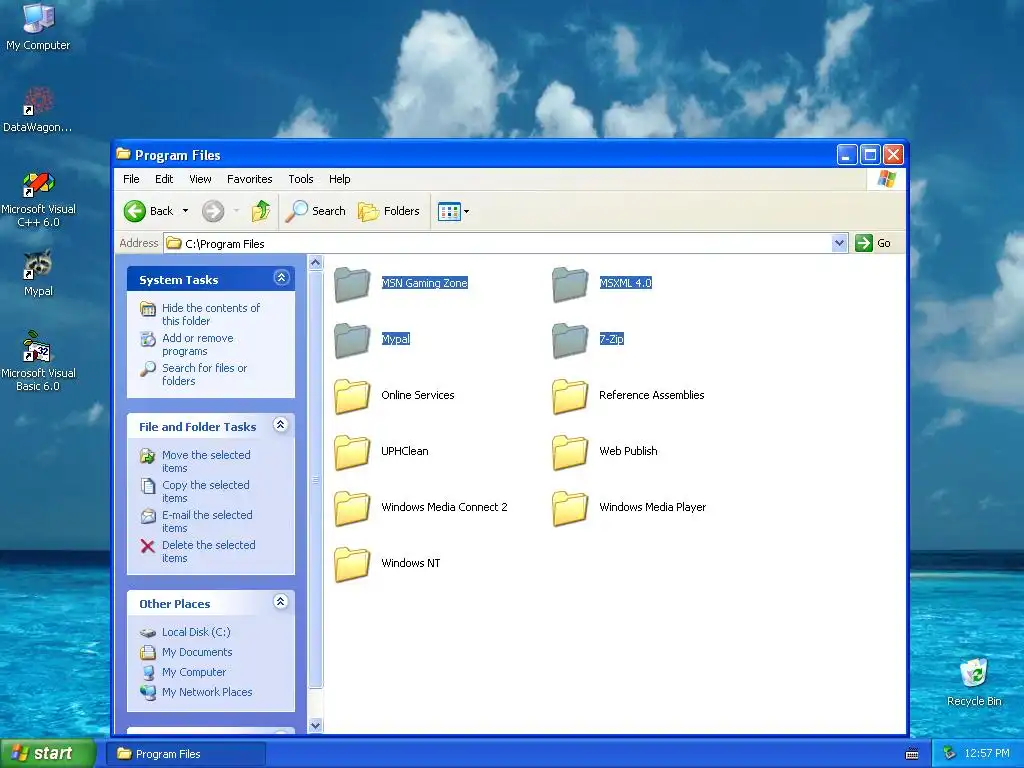Click the Program Files title bar folder icon
Screen dimensions: 1024x768
click(x=123, y=154)
